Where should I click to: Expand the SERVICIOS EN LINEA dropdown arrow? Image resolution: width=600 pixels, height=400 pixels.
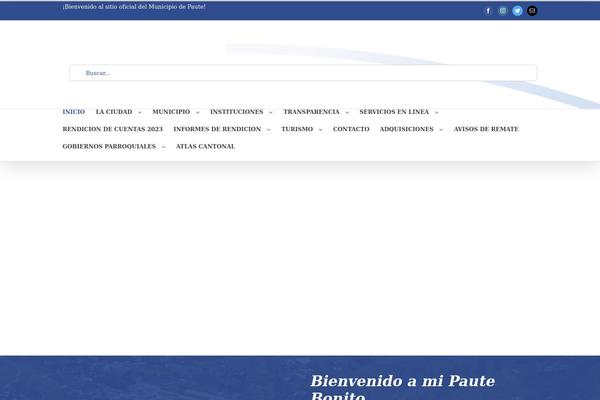point(437,113)
